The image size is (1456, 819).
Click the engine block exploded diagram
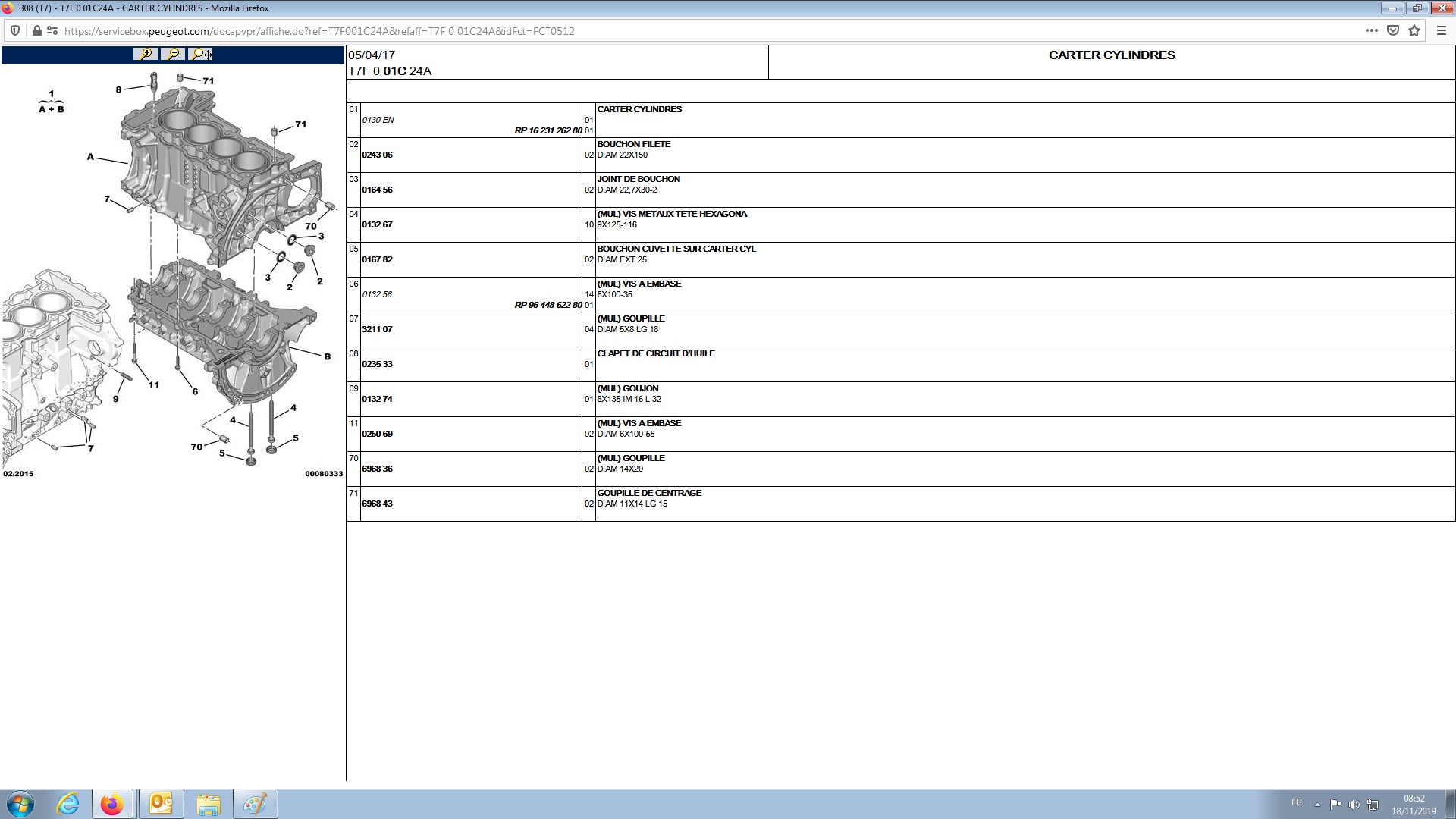coord(205,265)
